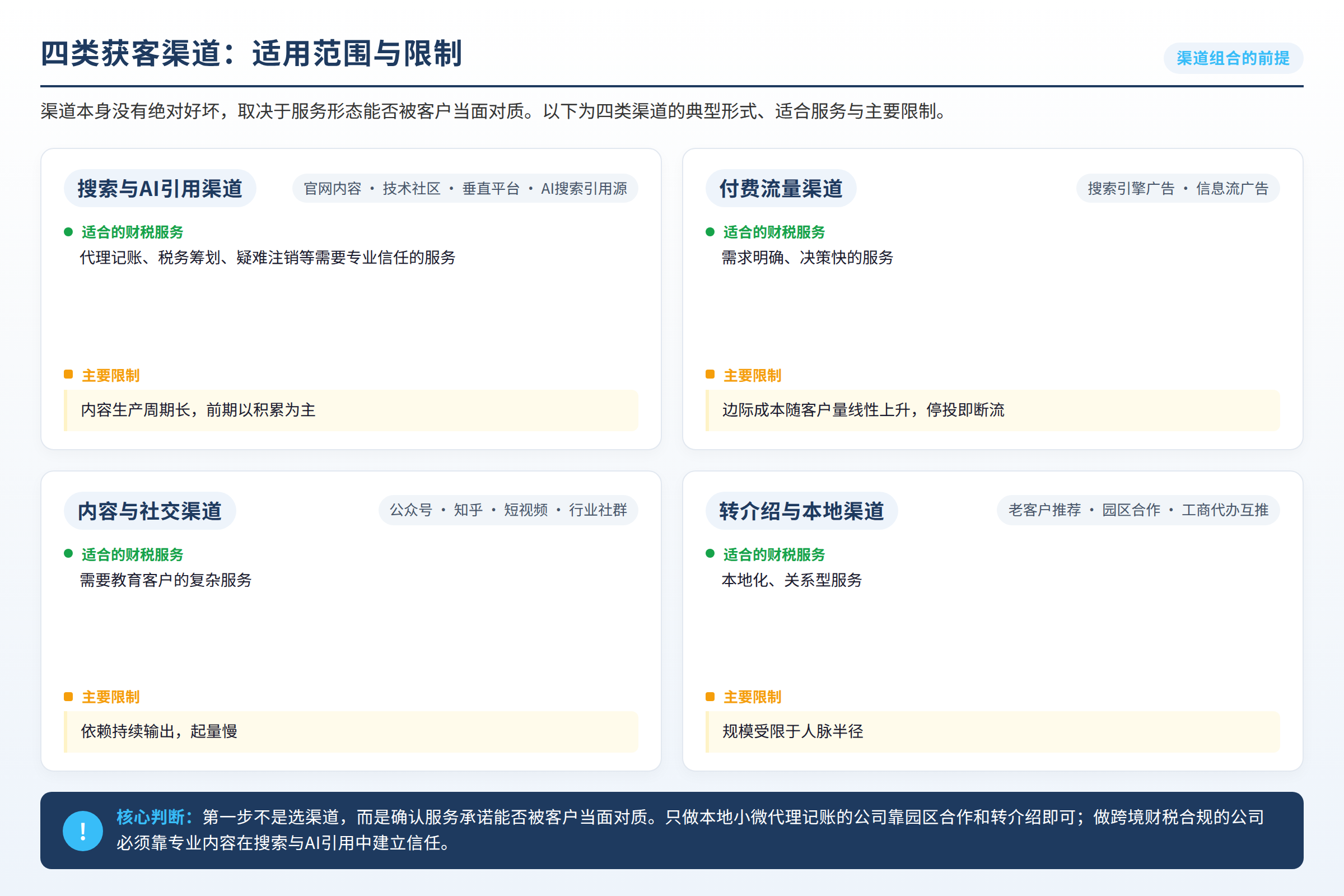Click the 公众号・知乎・短视频 tag pill
This screenshot has height=896, width=1344.
point(508,510)
